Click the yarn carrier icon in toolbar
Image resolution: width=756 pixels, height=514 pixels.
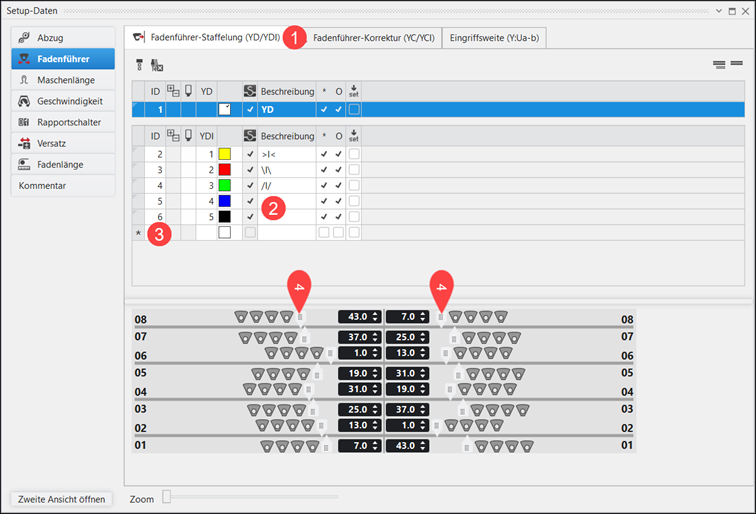pyautogui.click(x=140, y=65)
